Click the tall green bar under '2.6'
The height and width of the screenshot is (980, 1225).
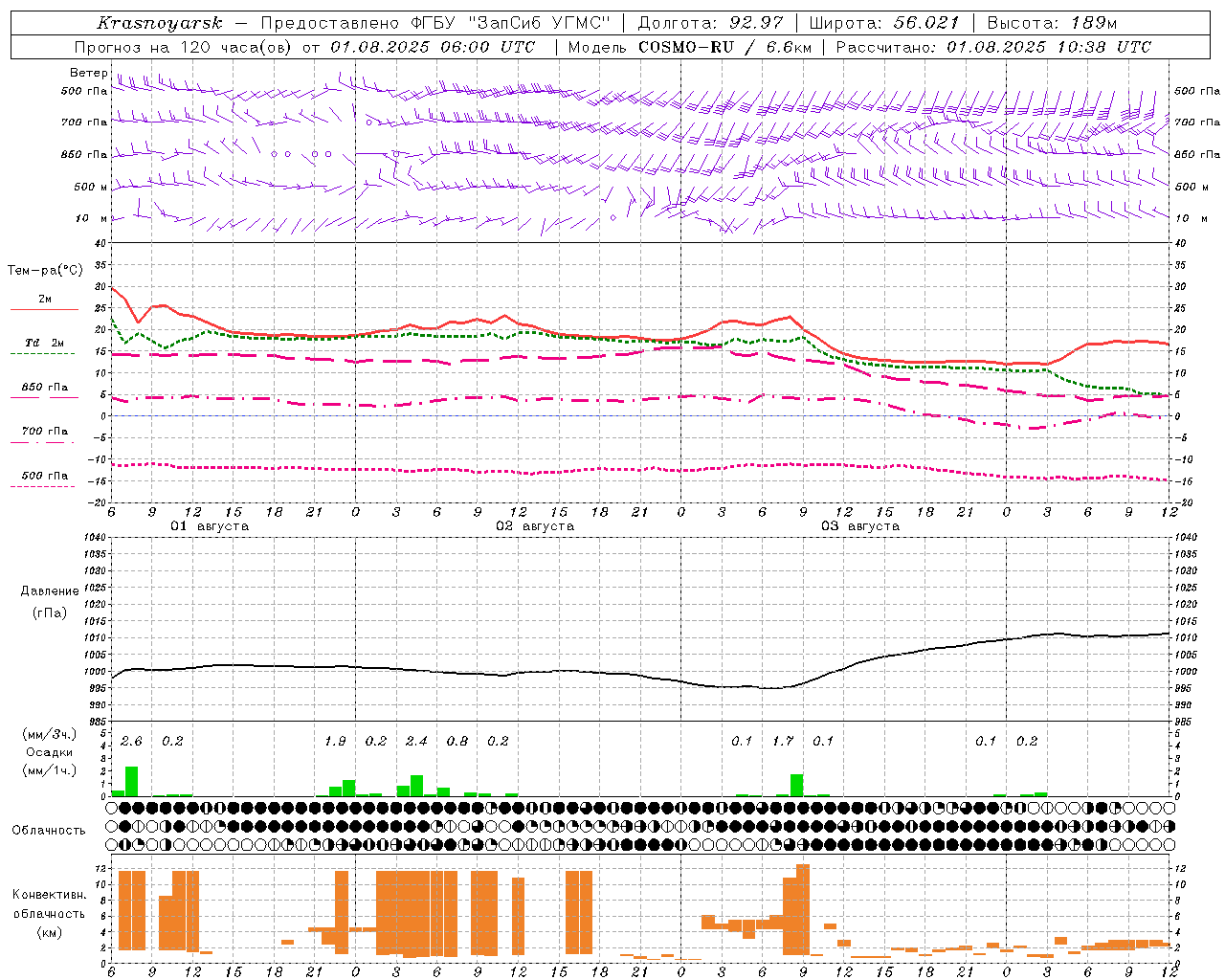[x=131, y=782]
